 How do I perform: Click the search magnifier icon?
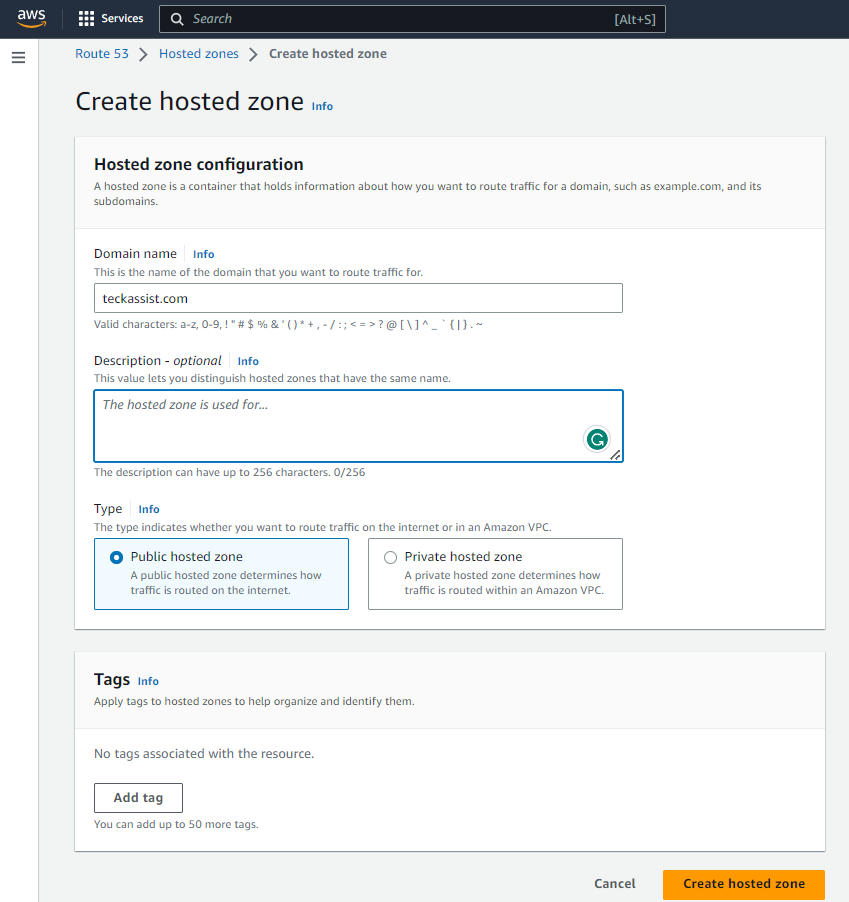pyautogui.click(x=177, y=19)
